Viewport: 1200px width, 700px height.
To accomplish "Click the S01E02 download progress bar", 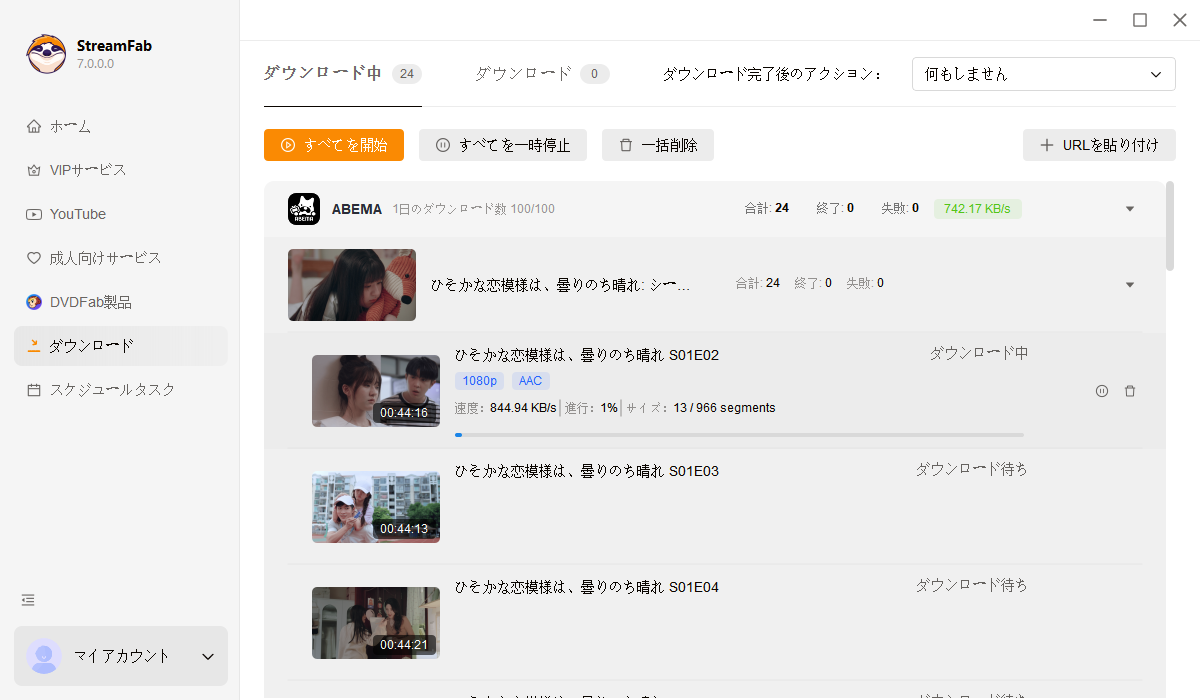I will (739, 435).
